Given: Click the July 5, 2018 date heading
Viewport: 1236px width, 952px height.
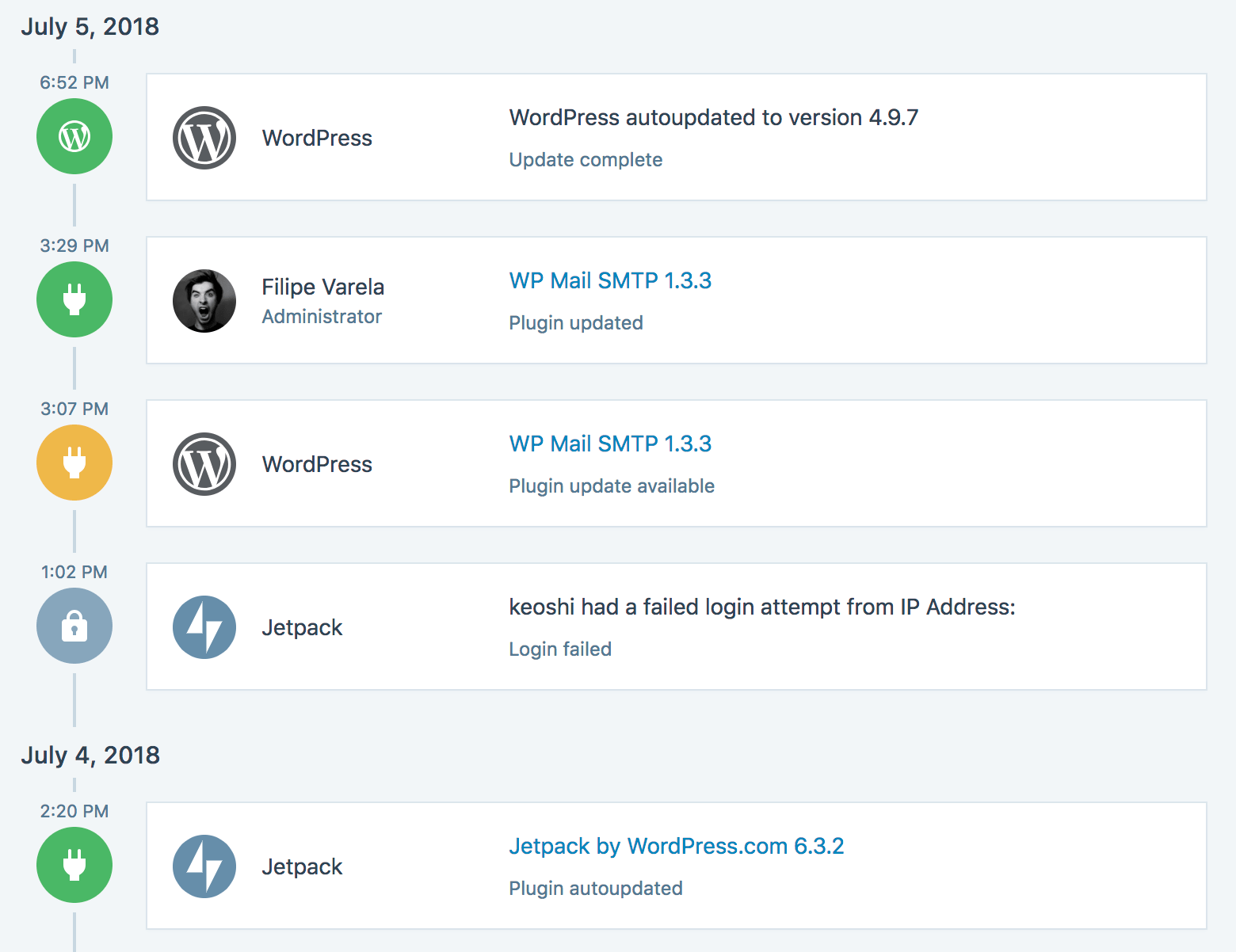Looking at the screenshot, I should pos(90,26).
